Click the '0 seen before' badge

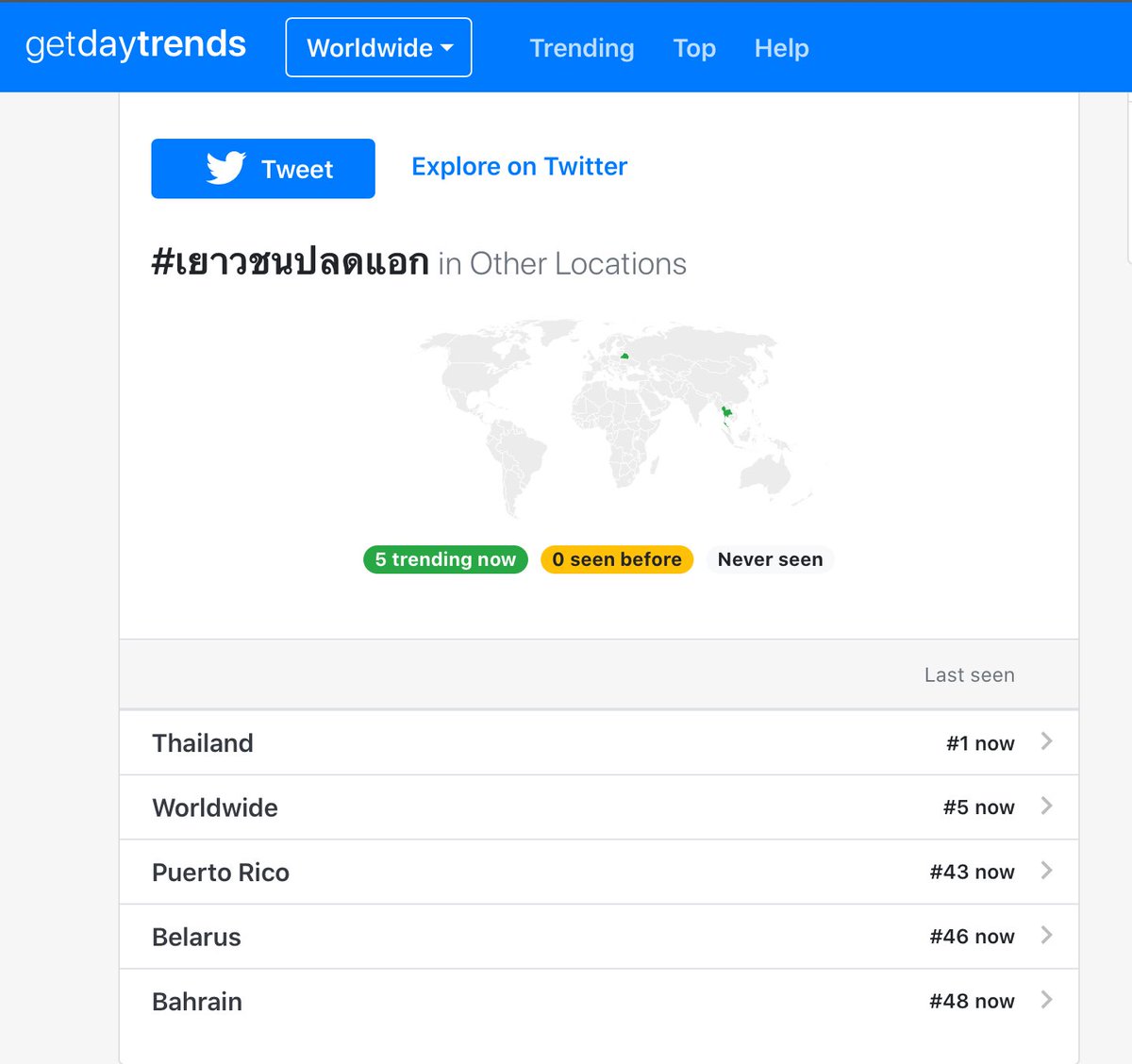click(x=617, y=559)
